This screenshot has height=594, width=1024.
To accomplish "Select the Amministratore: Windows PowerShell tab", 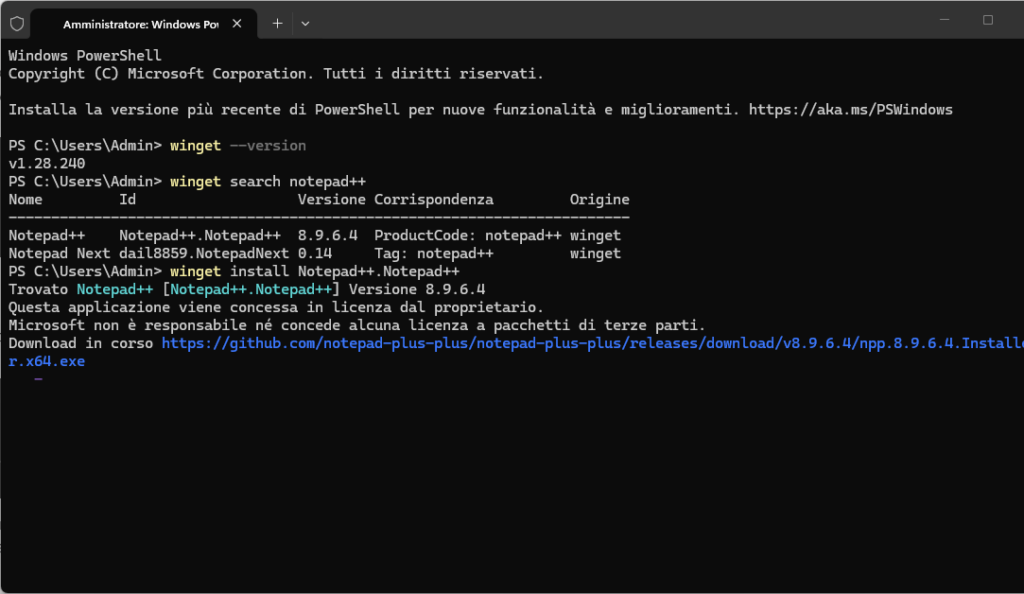I will tap(144, 24).
